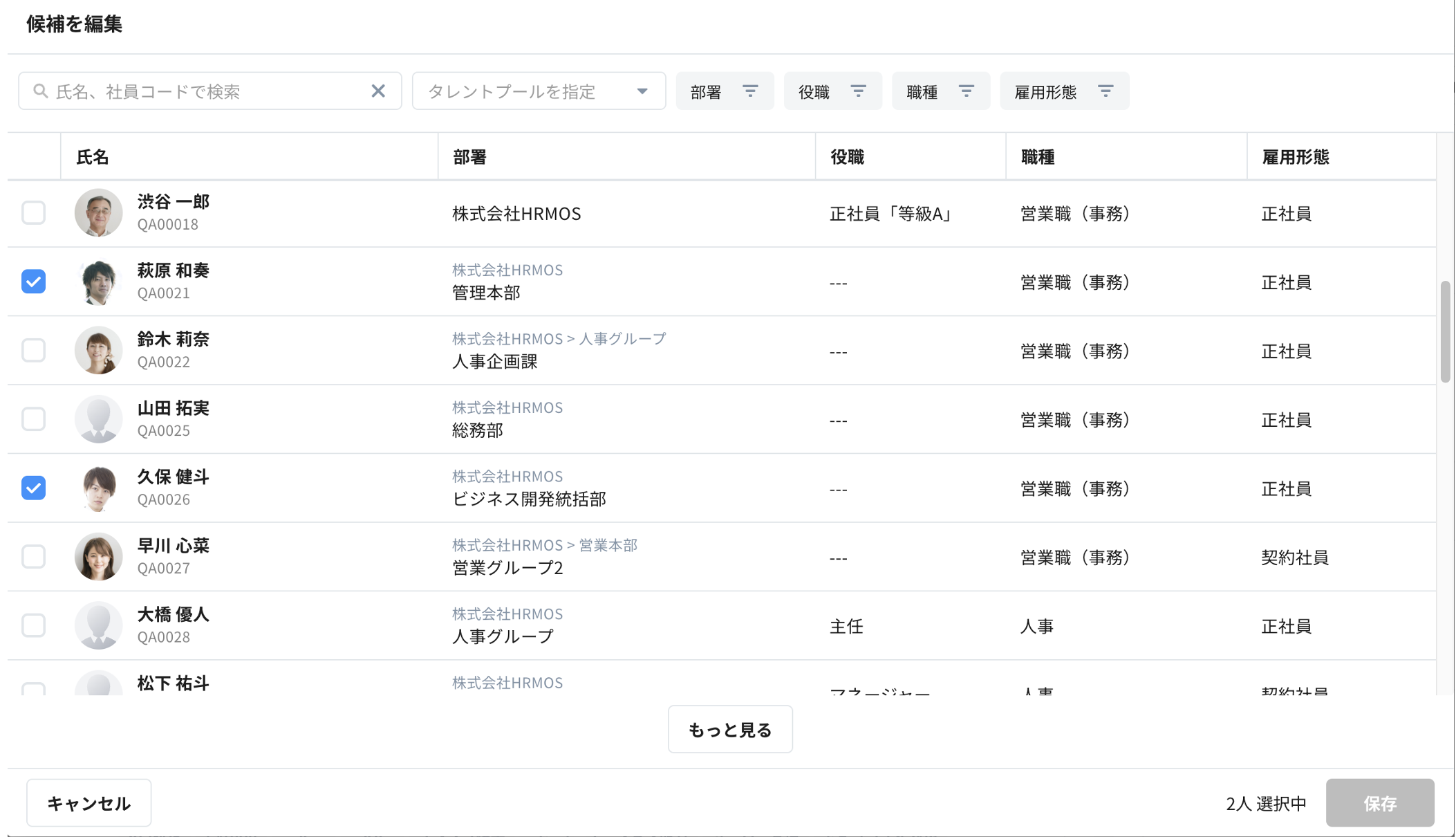Click the もっと見る button

pos(730,728)
